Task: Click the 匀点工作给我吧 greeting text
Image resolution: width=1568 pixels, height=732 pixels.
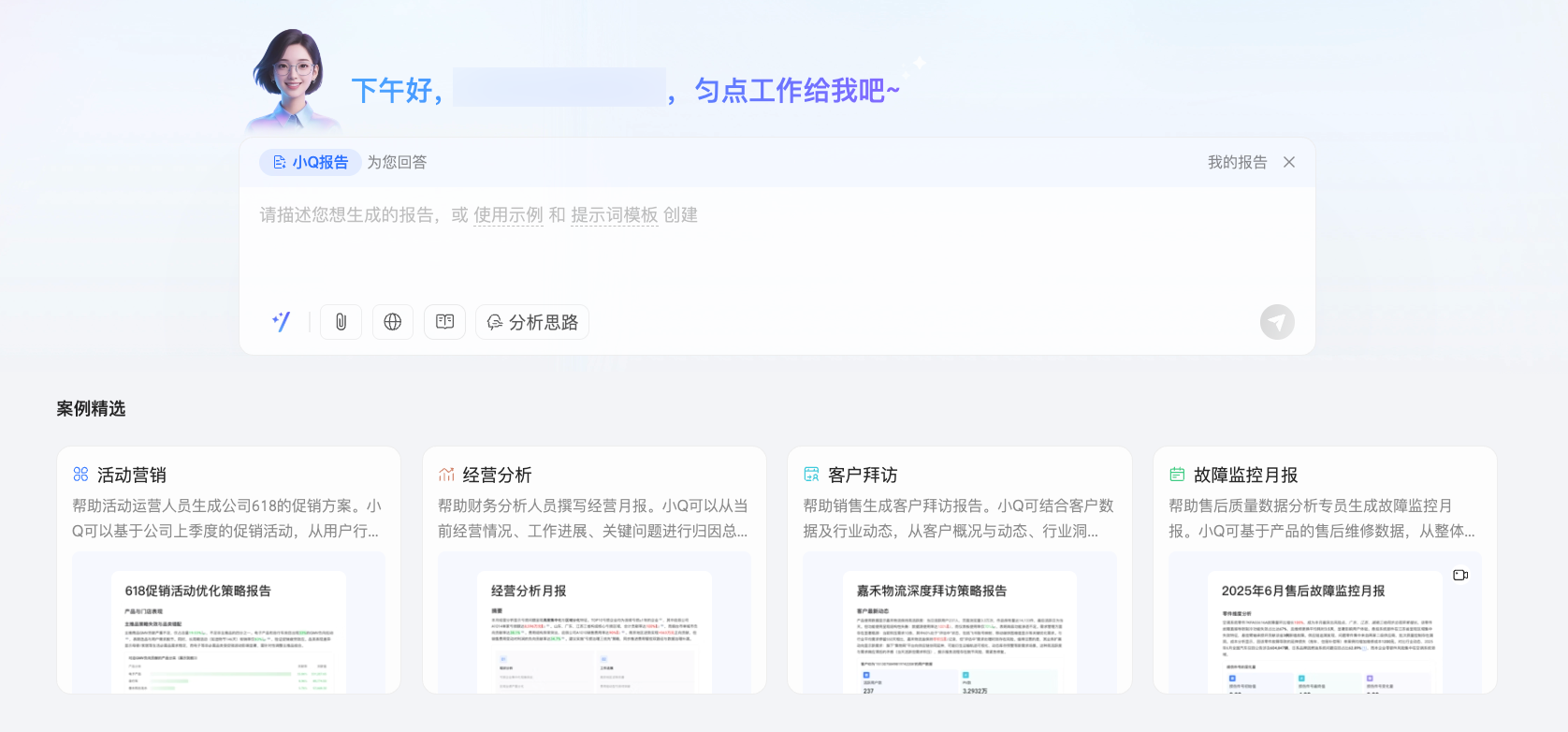Action: pyautogui.click(x=797, y=91)
